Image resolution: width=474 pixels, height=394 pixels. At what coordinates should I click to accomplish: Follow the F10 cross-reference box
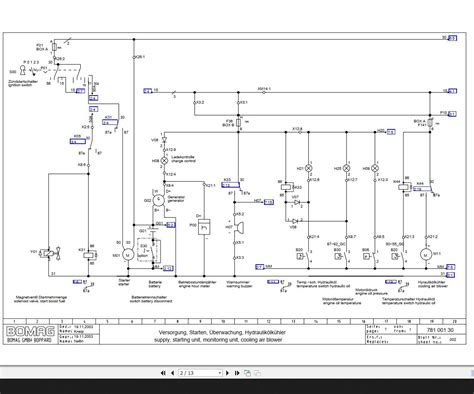[452, 114]
